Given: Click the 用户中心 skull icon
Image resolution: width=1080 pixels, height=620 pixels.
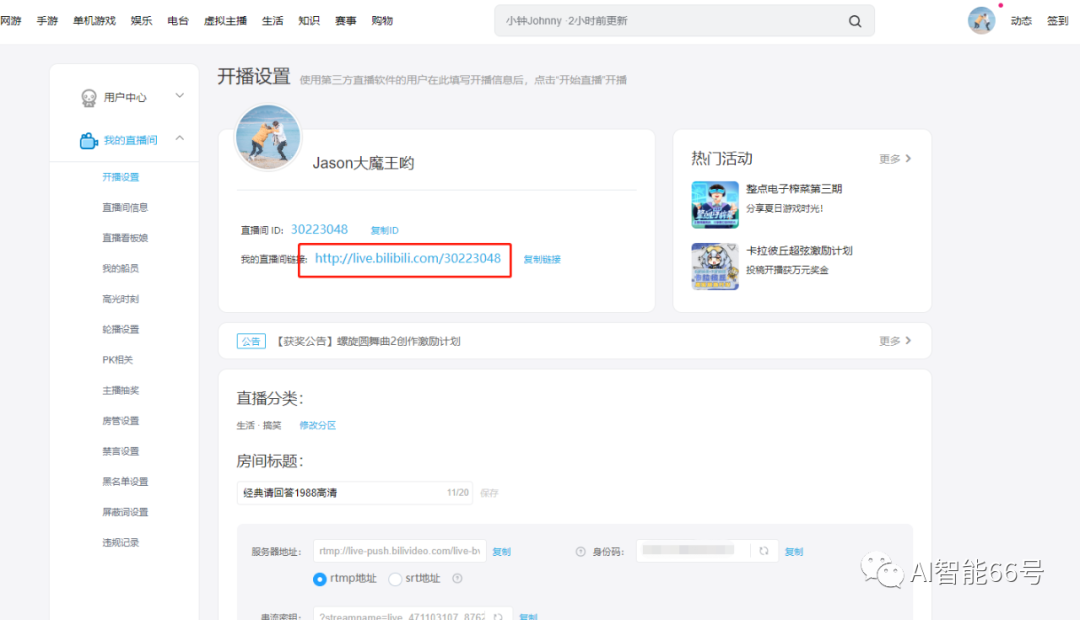Looking at the screenshot, I should [x=89, y=98].
